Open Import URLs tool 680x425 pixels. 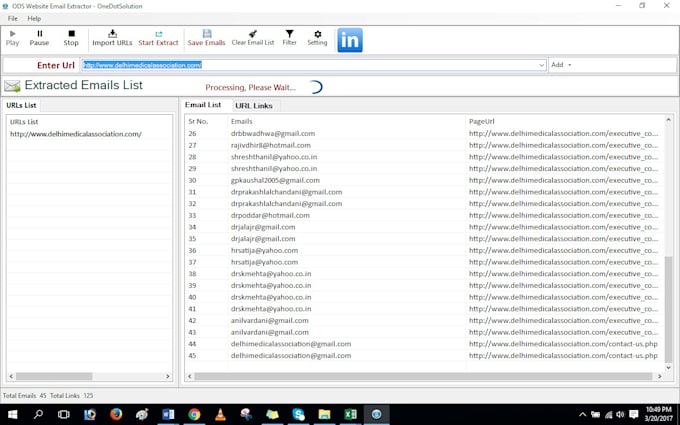[x=112, y=38]
